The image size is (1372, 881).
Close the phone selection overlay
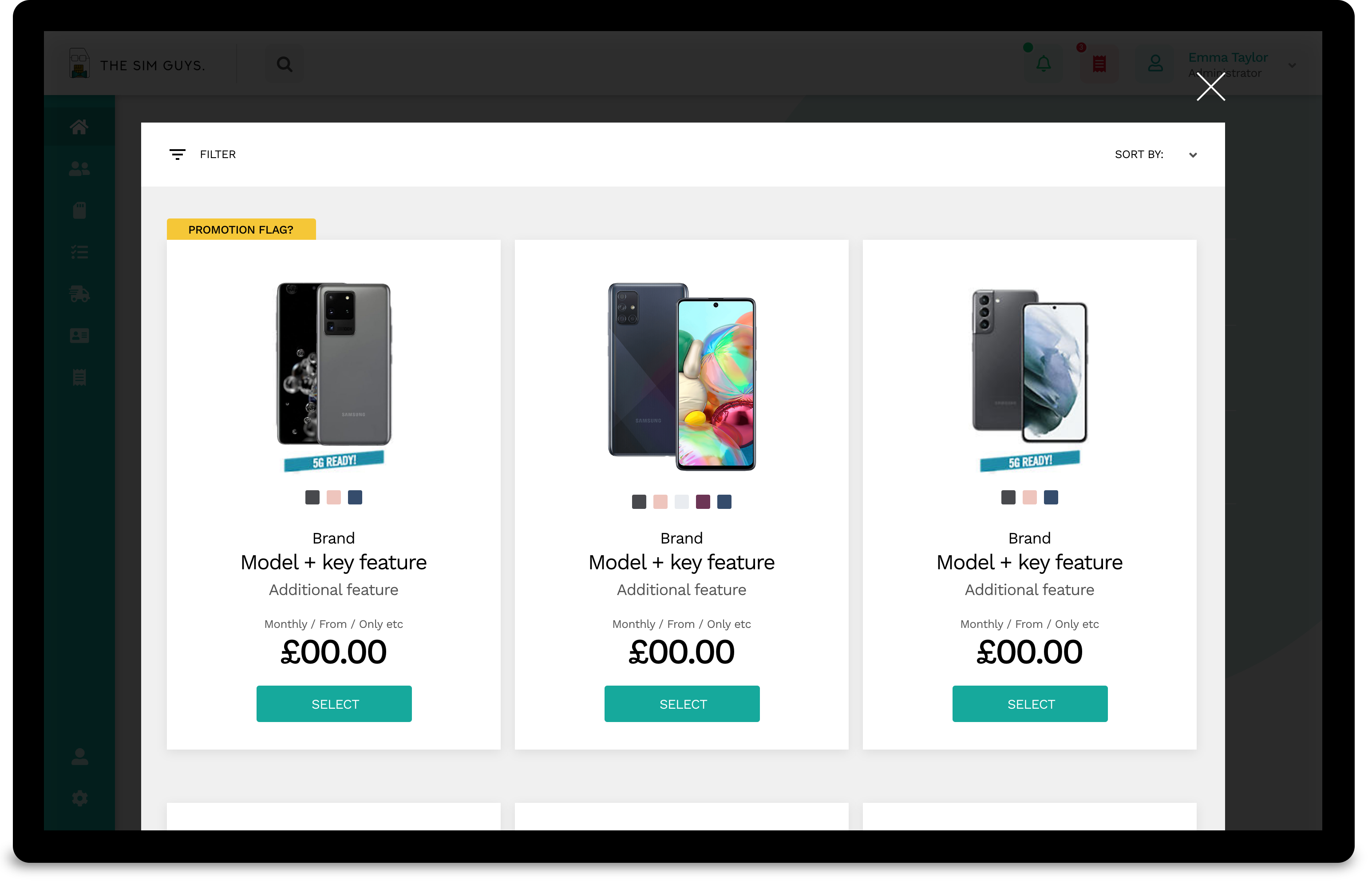click(x=1211, y=87)
